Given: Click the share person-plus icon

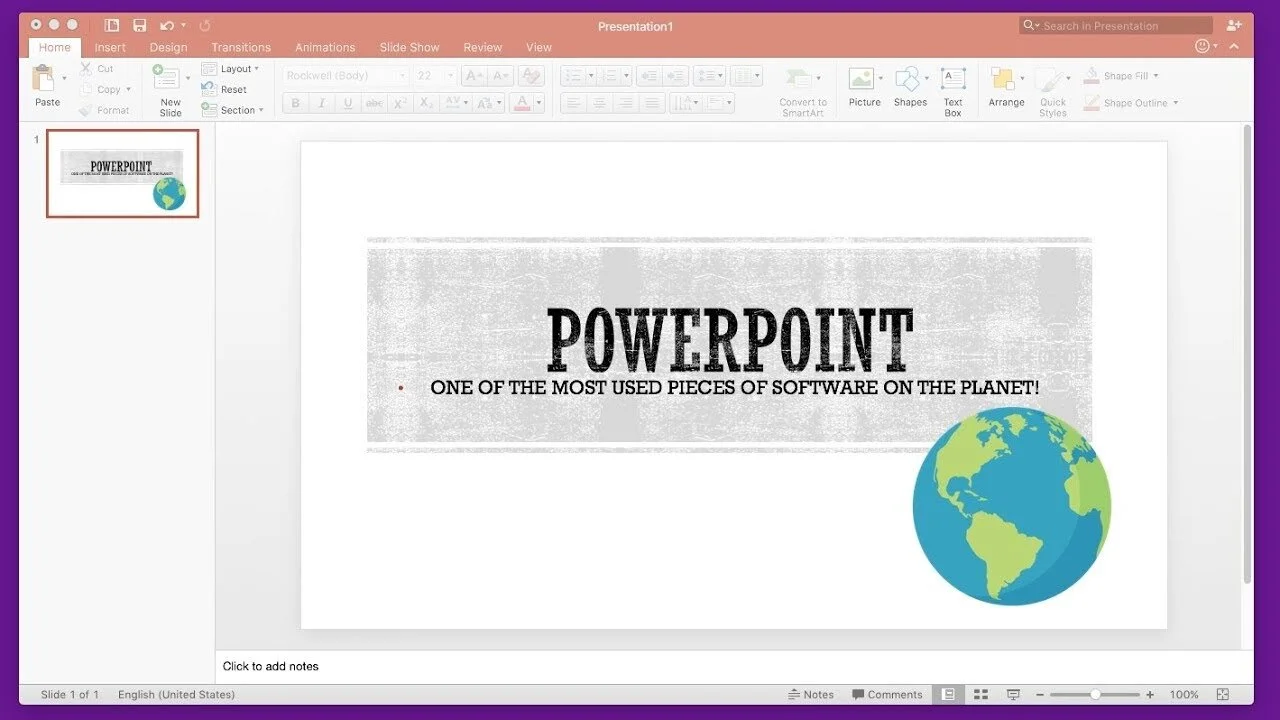Looking at the screenshot, I should 1234,25.
